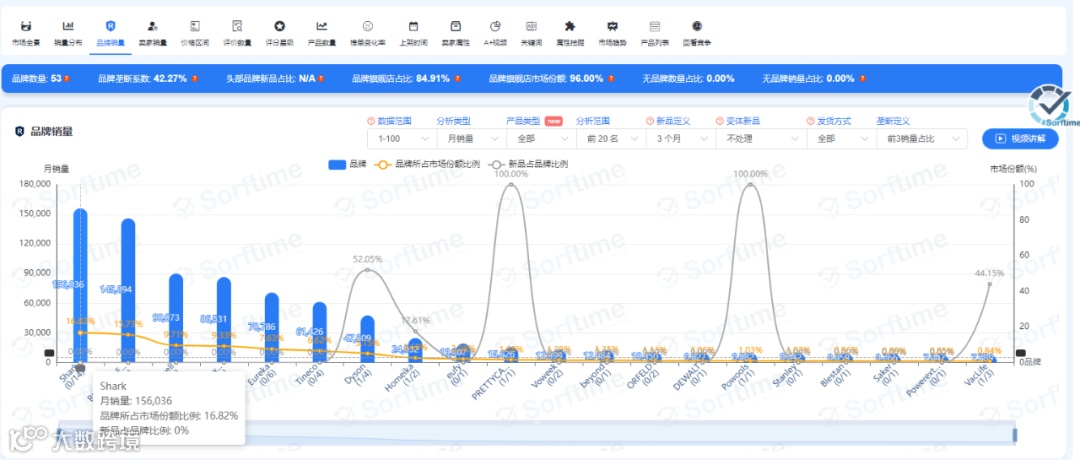Click the Dyson brand bar

pos(367,339)
